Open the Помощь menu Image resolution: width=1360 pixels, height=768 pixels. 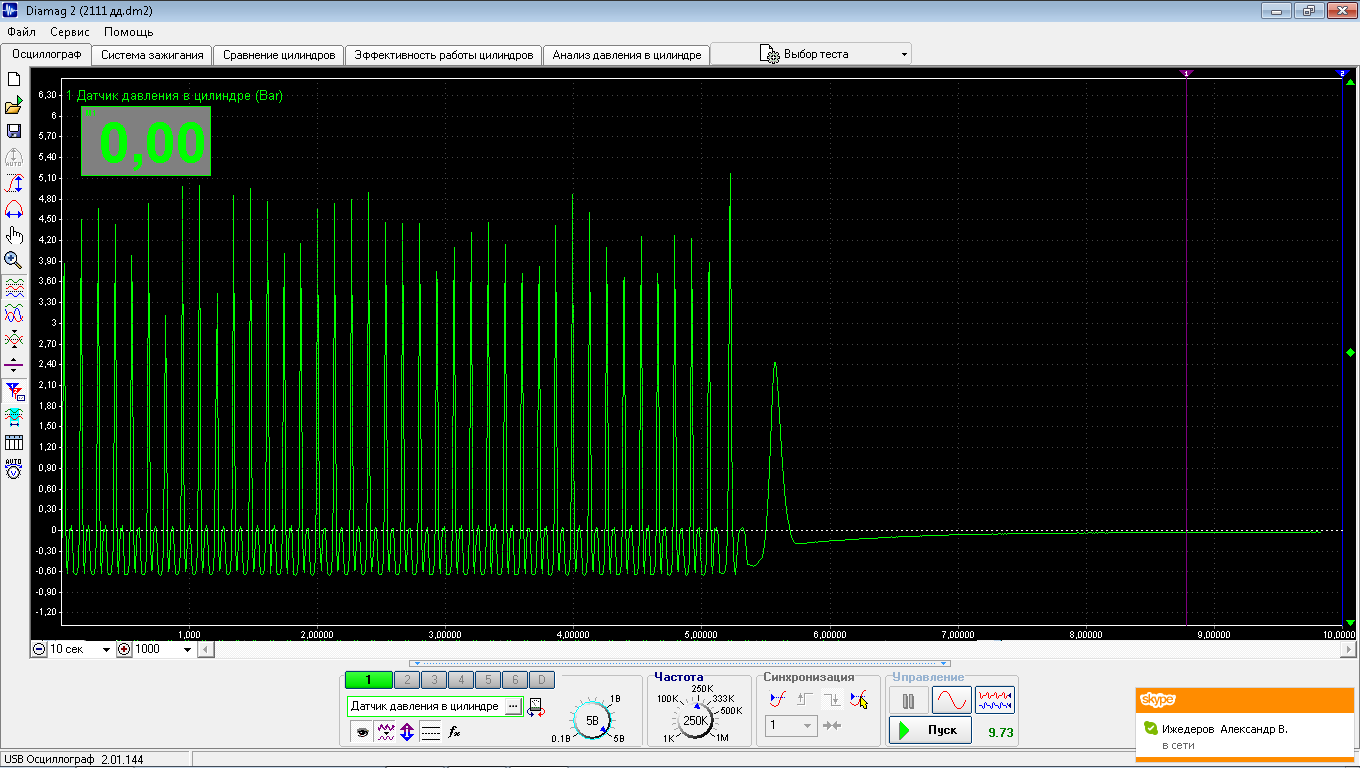pyautogui.click(x=129, y=32)
